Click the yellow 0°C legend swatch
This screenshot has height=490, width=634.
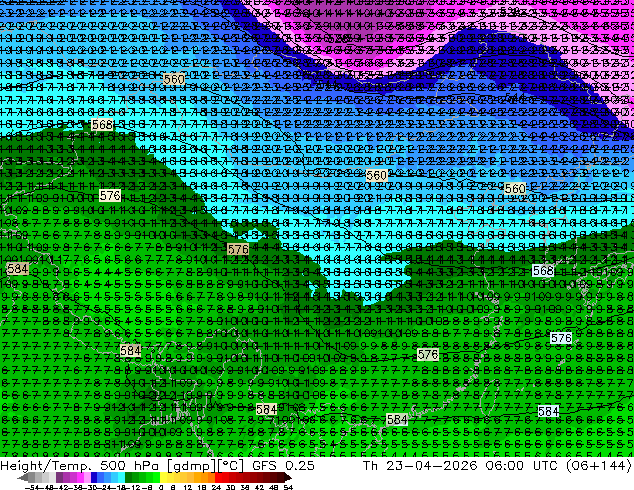click(164, 478)
